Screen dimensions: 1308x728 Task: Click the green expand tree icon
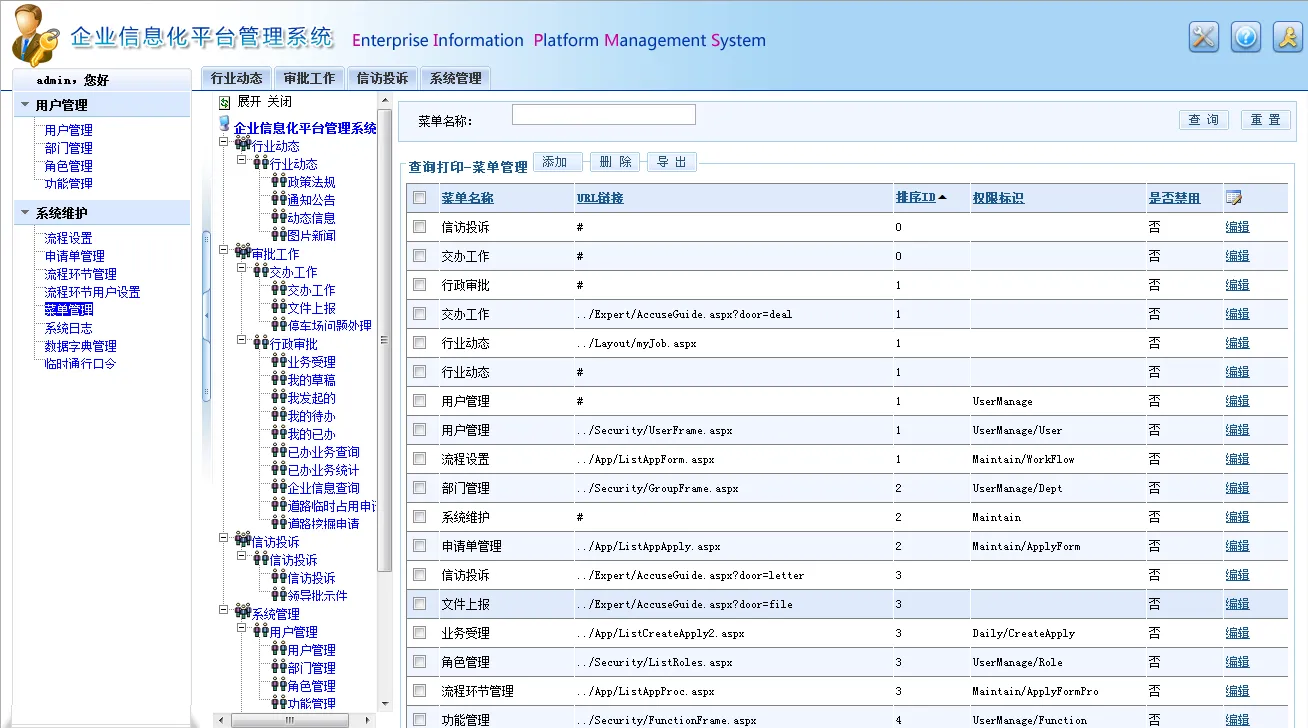click(x=225, y=102)
